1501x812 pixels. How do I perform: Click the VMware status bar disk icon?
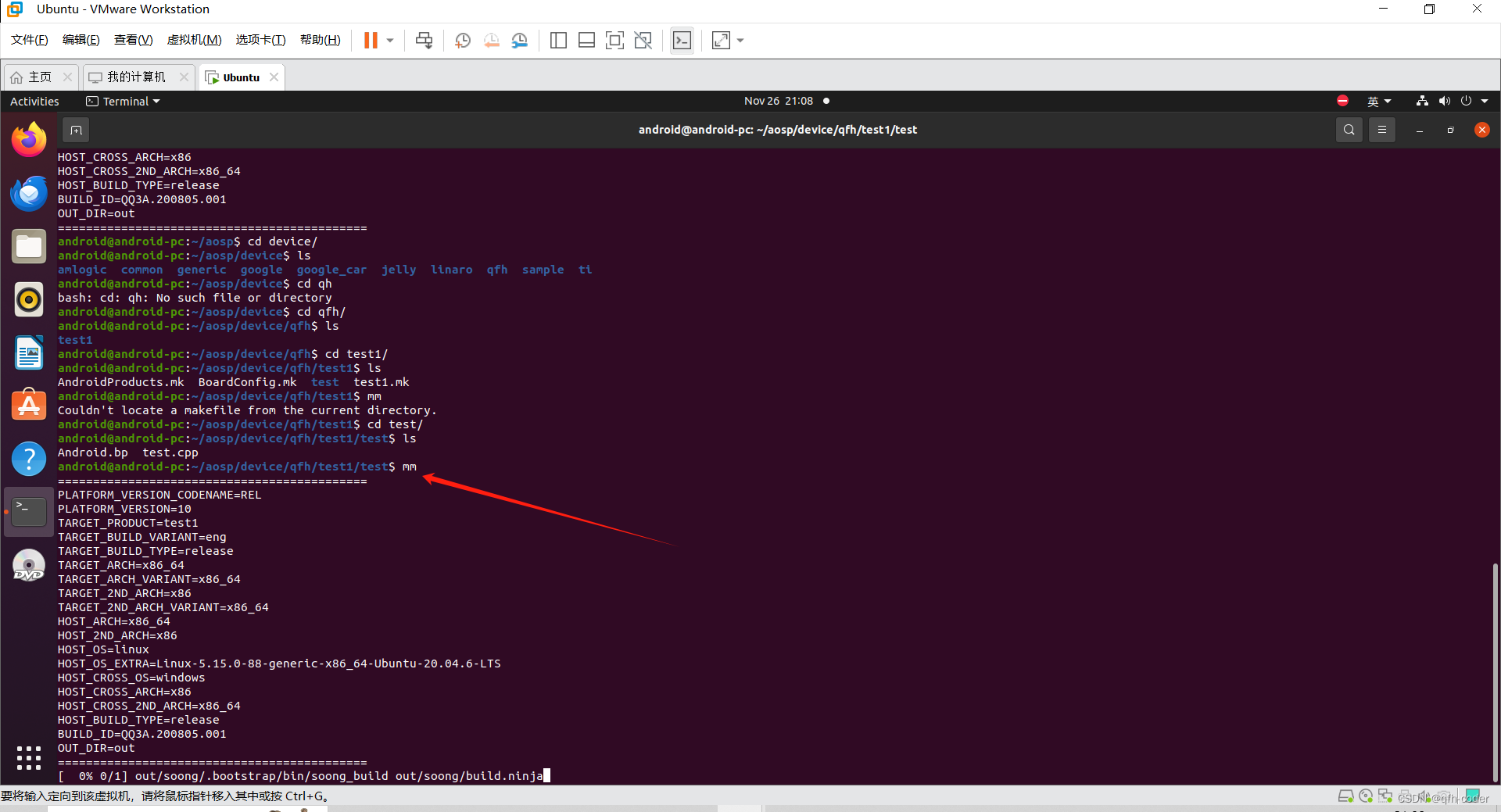coord(1345,796)
